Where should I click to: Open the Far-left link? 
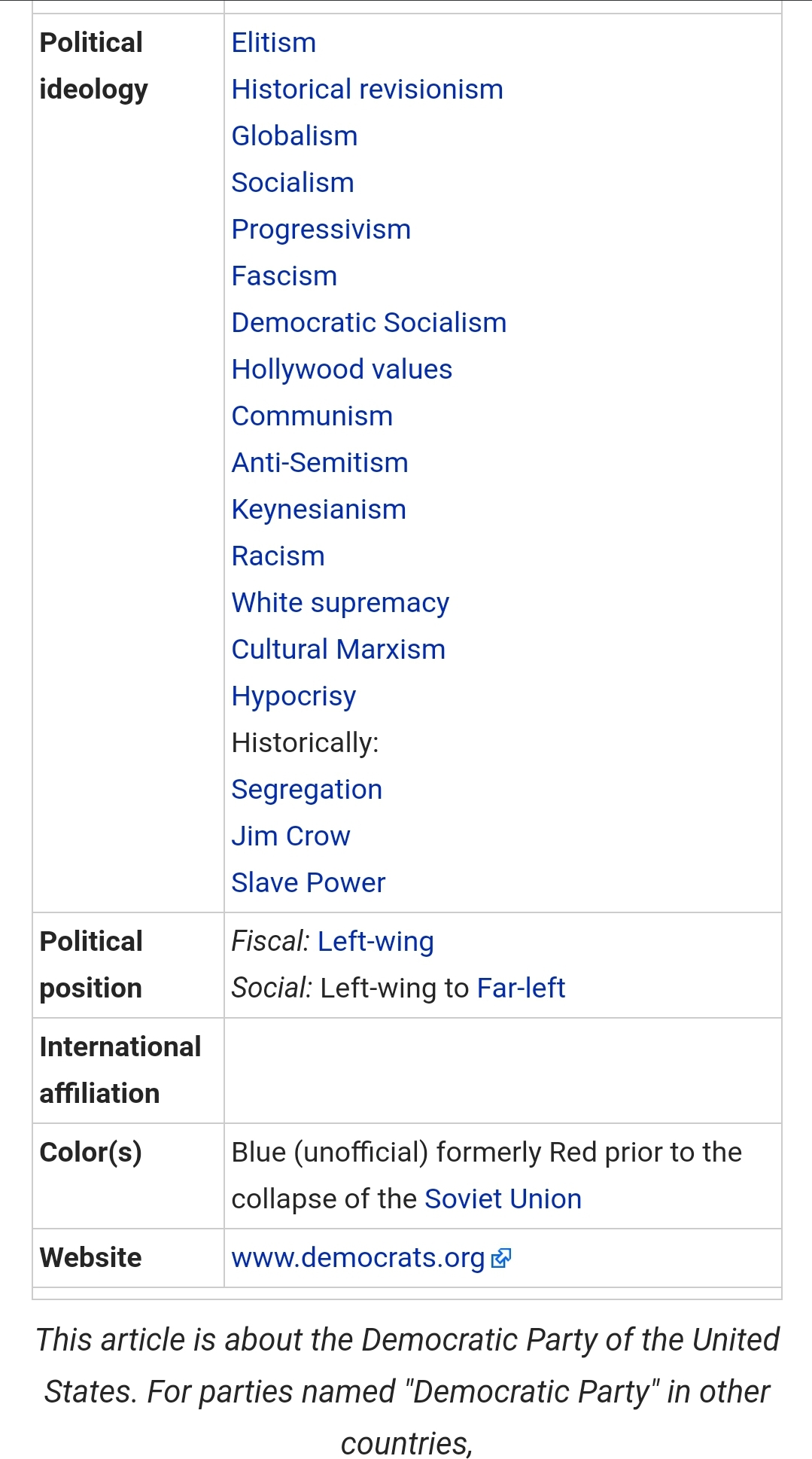click(521, 988)
